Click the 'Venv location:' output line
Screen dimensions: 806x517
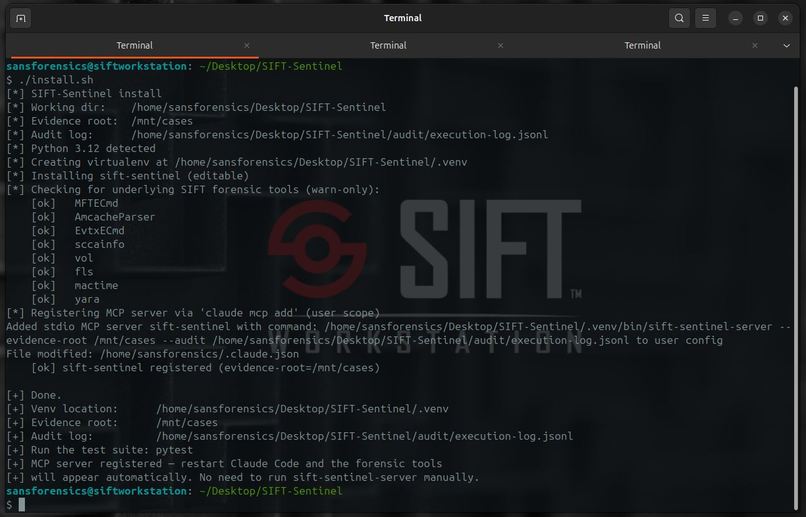tap(227, 409)
